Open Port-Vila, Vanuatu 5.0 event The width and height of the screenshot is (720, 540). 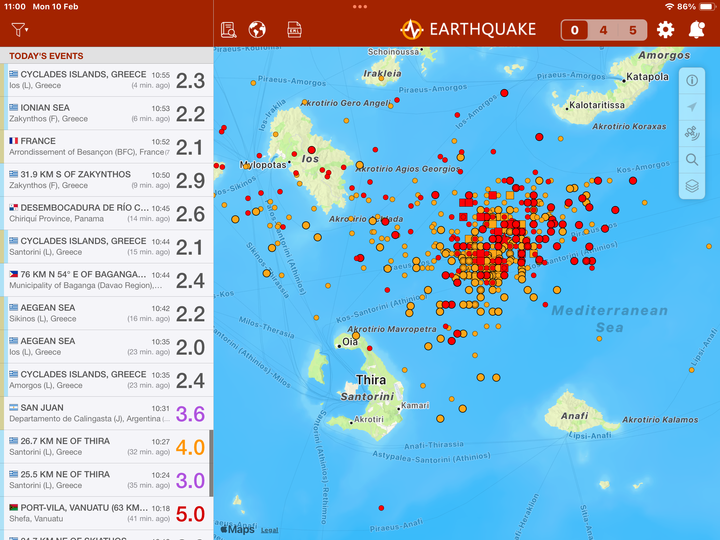[x=106, y=514]
